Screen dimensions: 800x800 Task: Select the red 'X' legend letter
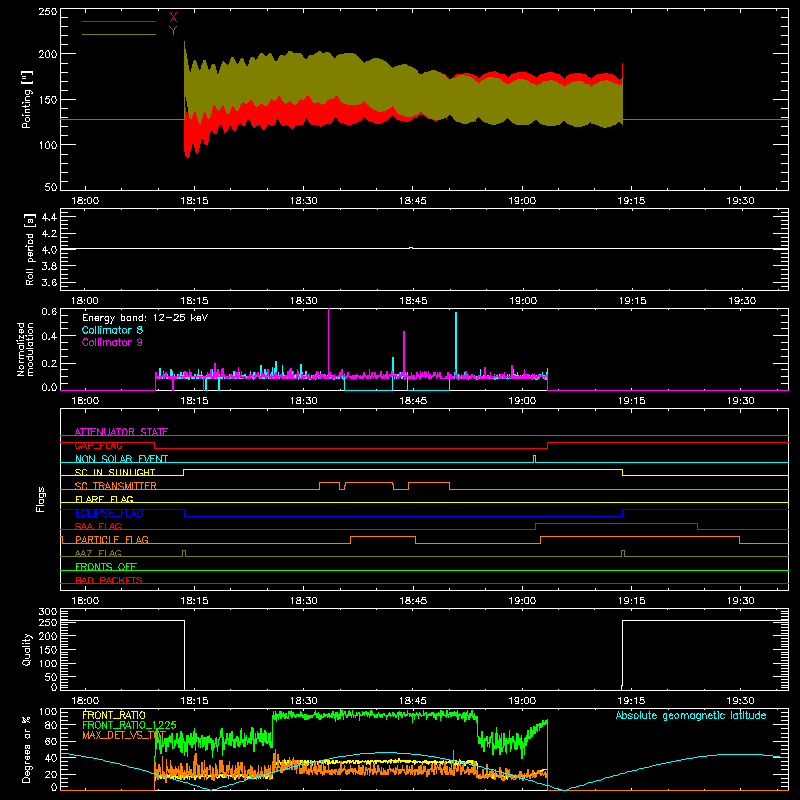pos(173,18)
